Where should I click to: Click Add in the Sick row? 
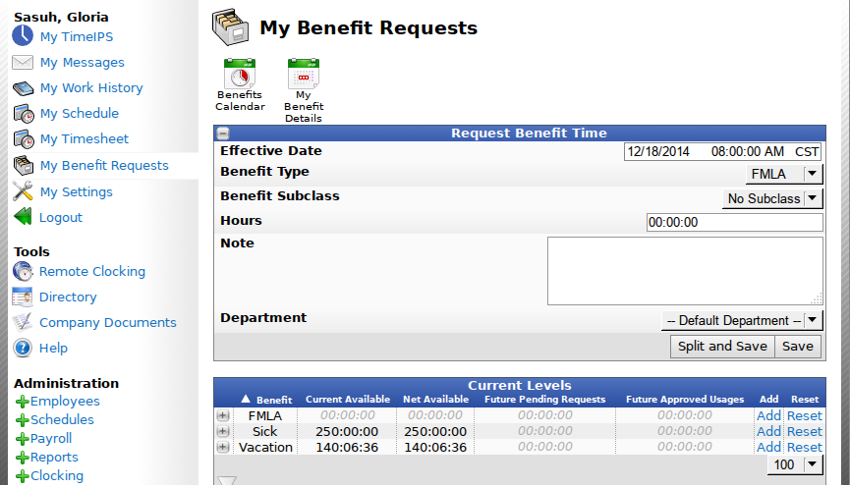(769, 431)
